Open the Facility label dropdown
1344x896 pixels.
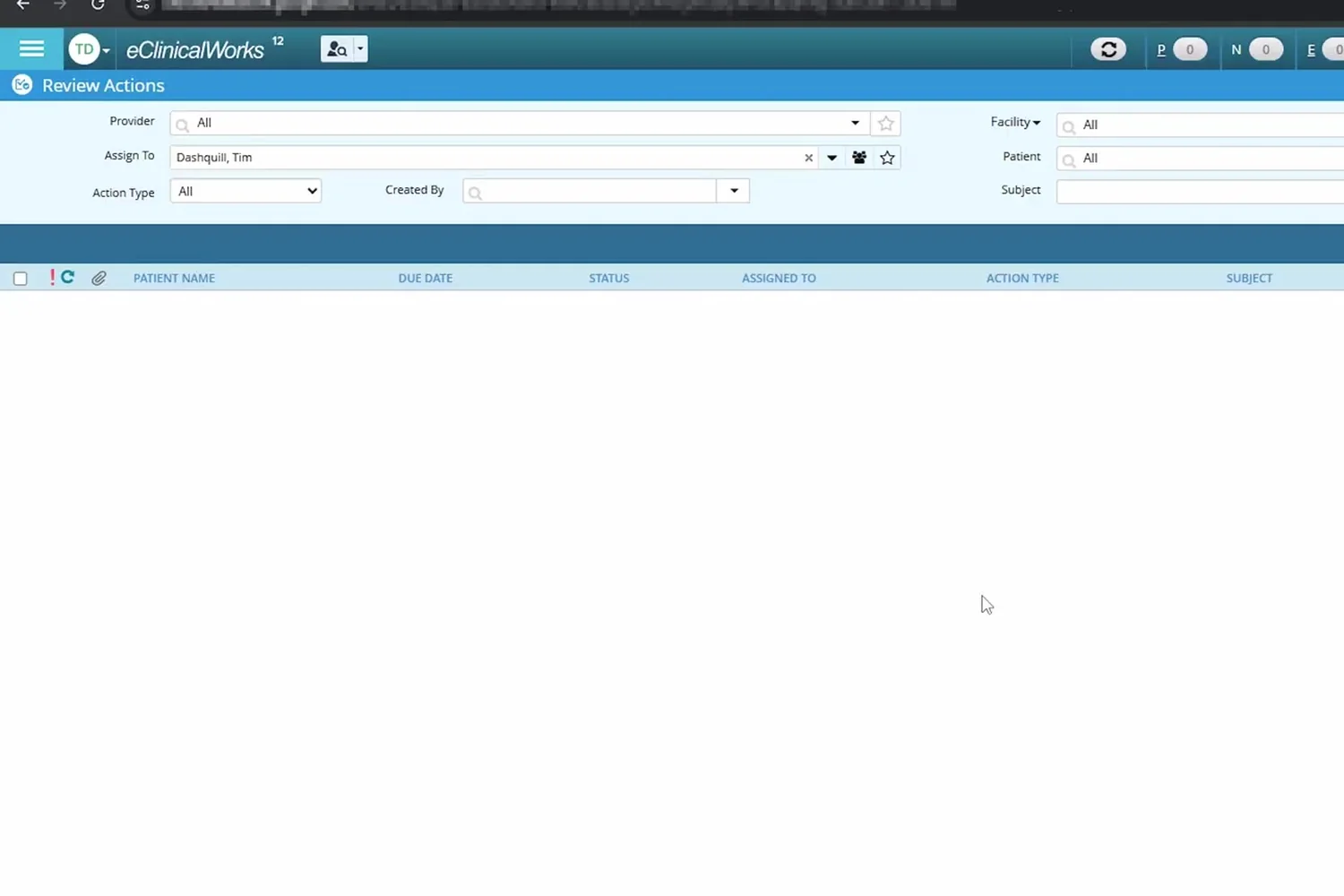pos(1015,122)
